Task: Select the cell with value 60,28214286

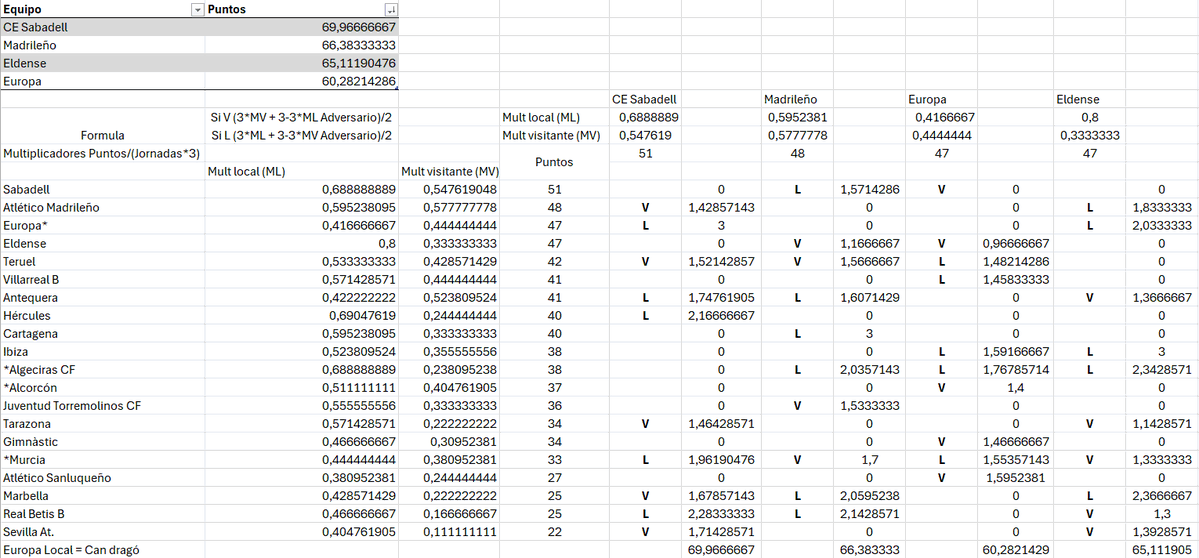Action: [x=302, y=81]
